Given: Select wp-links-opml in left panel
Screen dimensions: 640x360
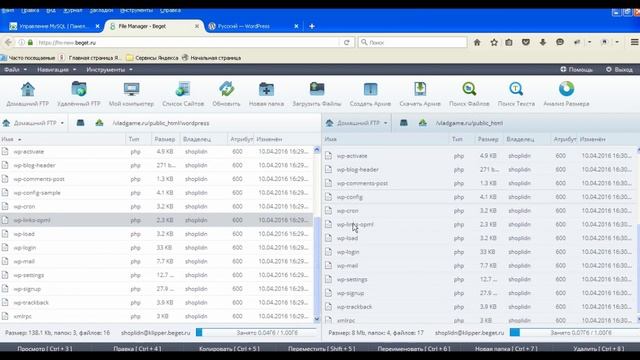Looking at the screenshot, I should click(157, 220).
